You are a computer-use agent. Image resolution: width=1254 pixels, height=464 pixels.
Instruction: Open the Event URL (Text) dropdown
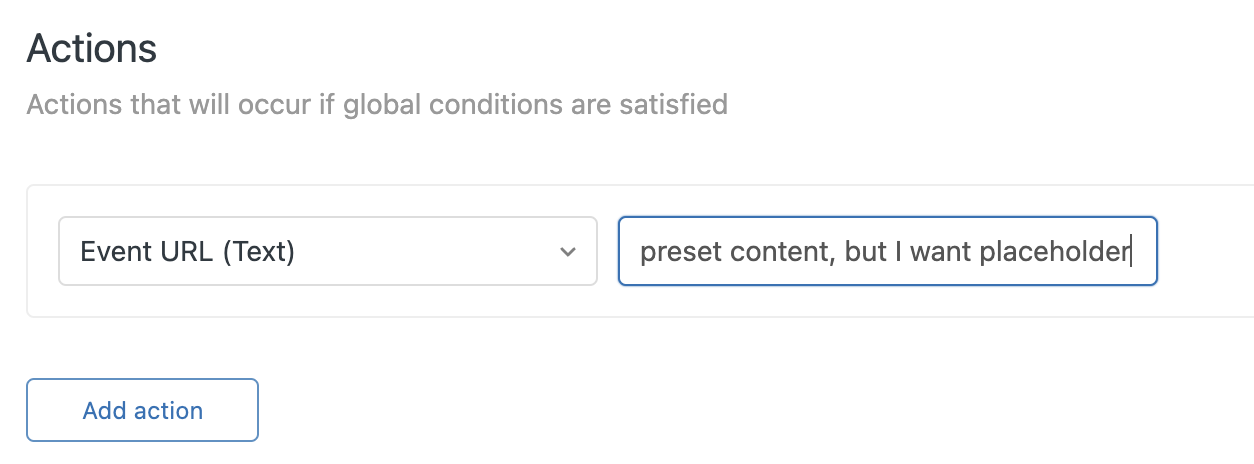pyautogui.click(x=327, y=252)
